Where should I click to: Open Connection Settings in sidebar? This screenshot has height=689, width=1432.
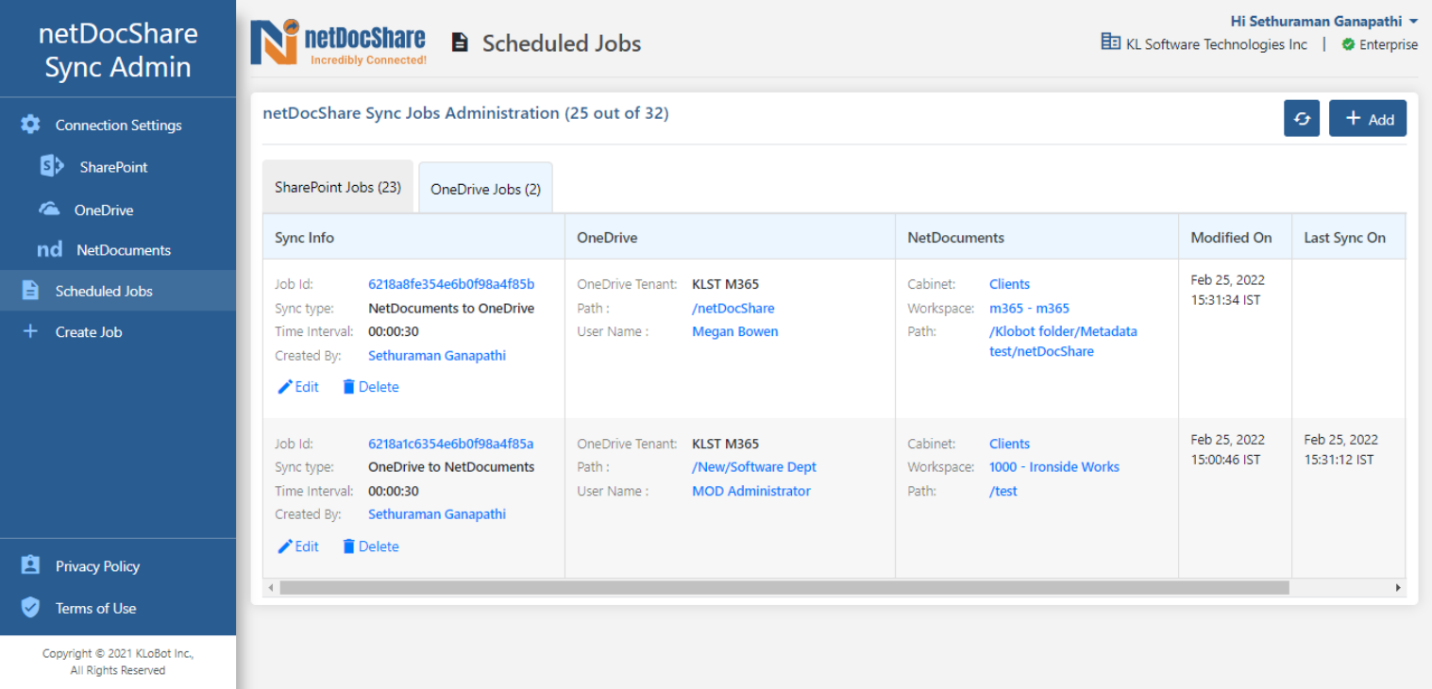click(118, 125)
